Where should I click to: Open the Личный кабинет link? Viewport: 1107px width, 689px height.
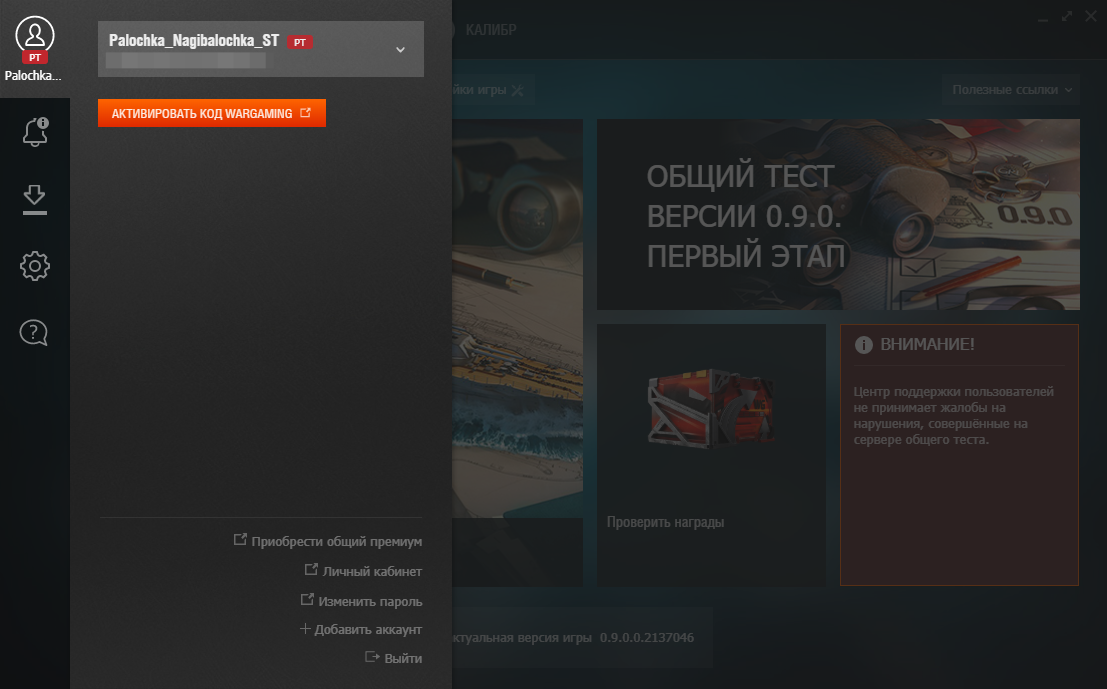coord(364,571)
